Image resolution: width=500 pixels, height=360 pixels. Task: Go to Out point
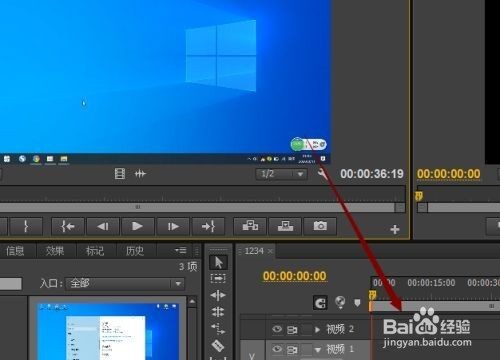(208, 227)
